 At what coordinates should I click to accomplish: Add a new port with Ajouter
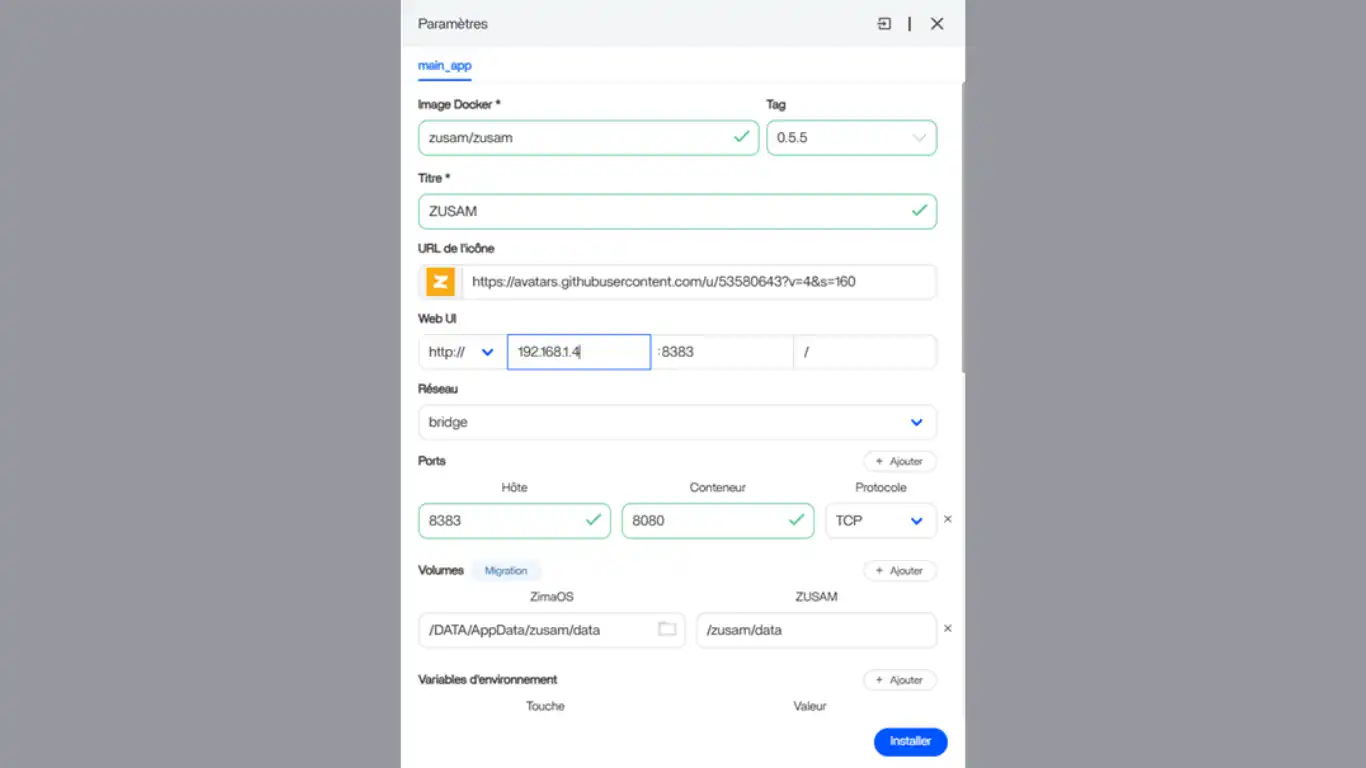[x=900, y=461]
